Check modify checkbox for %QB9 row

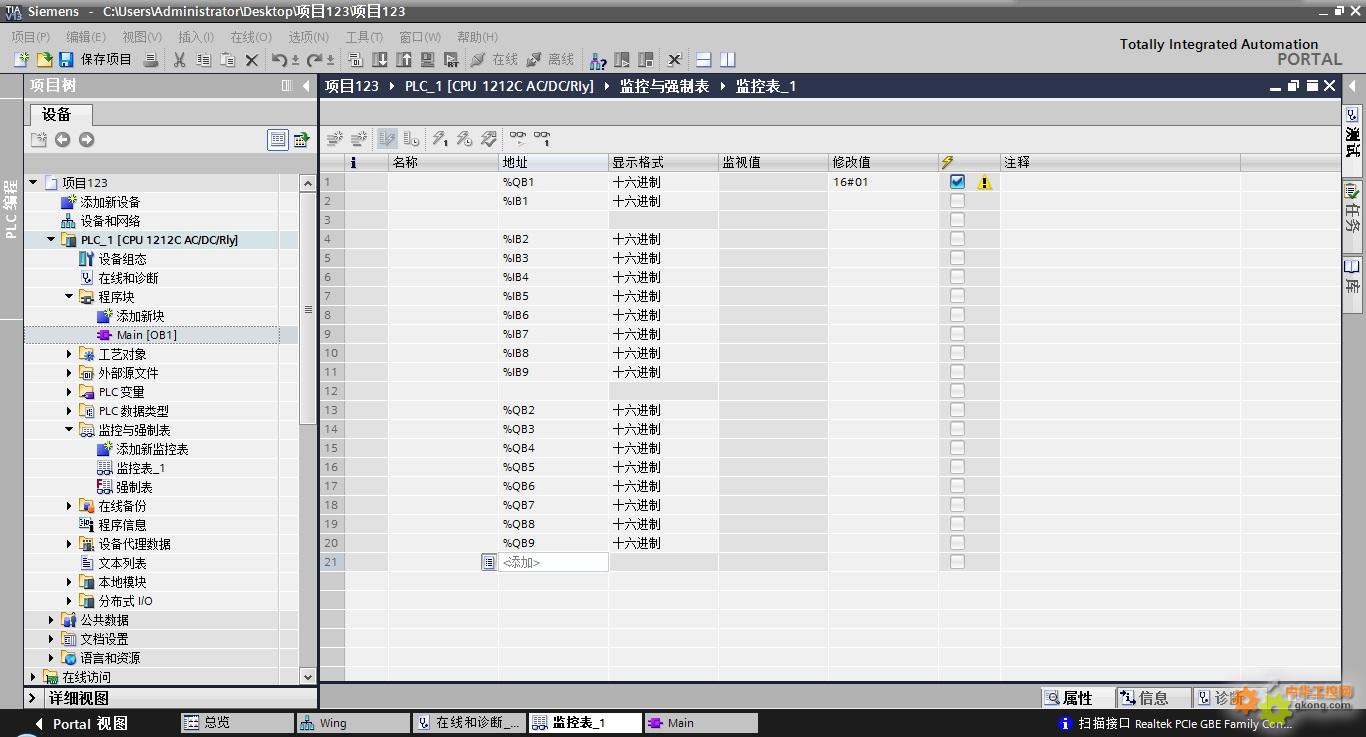[958, 543]
